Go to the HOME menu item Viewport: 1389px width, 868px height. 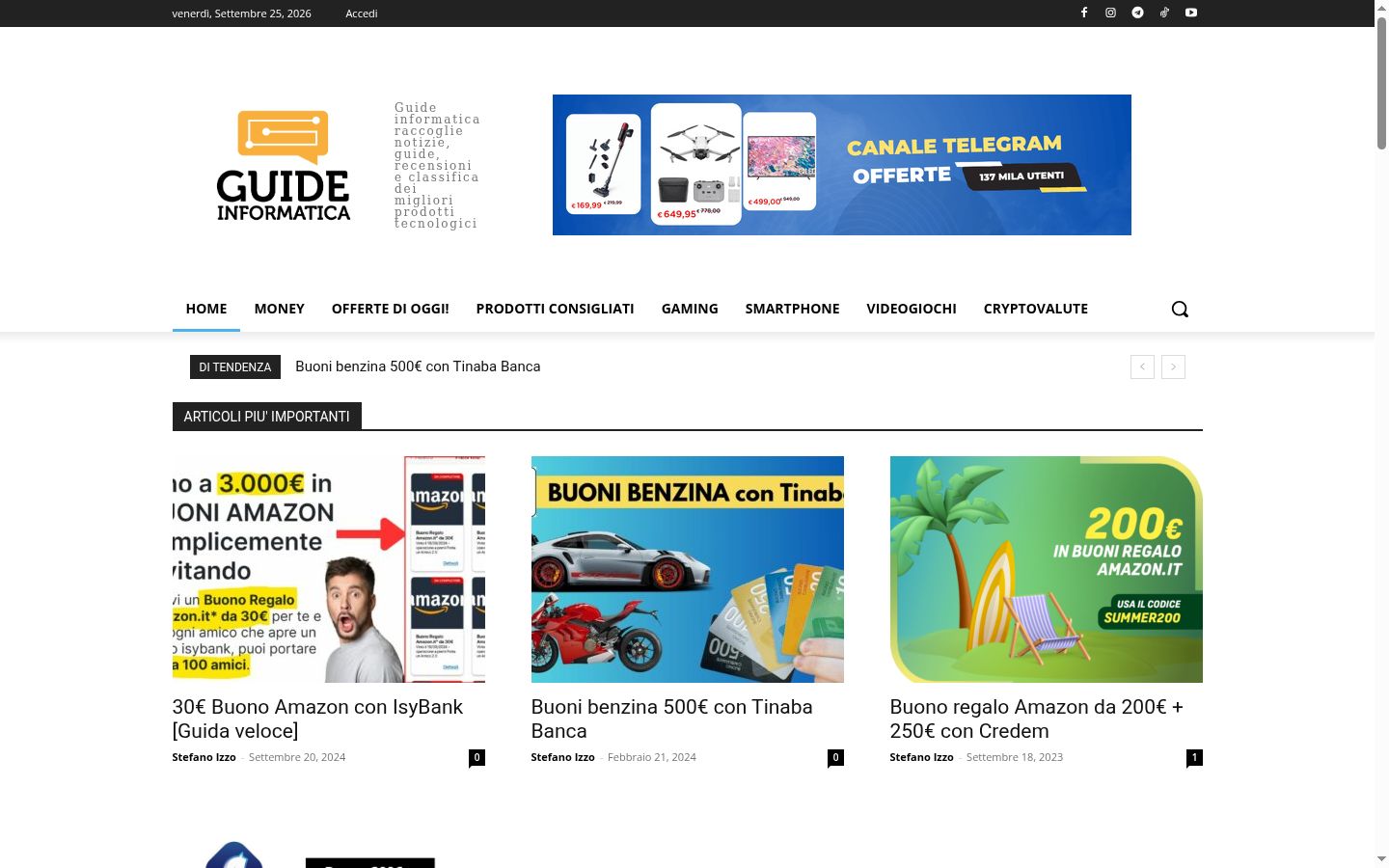(x=206, y=309)
